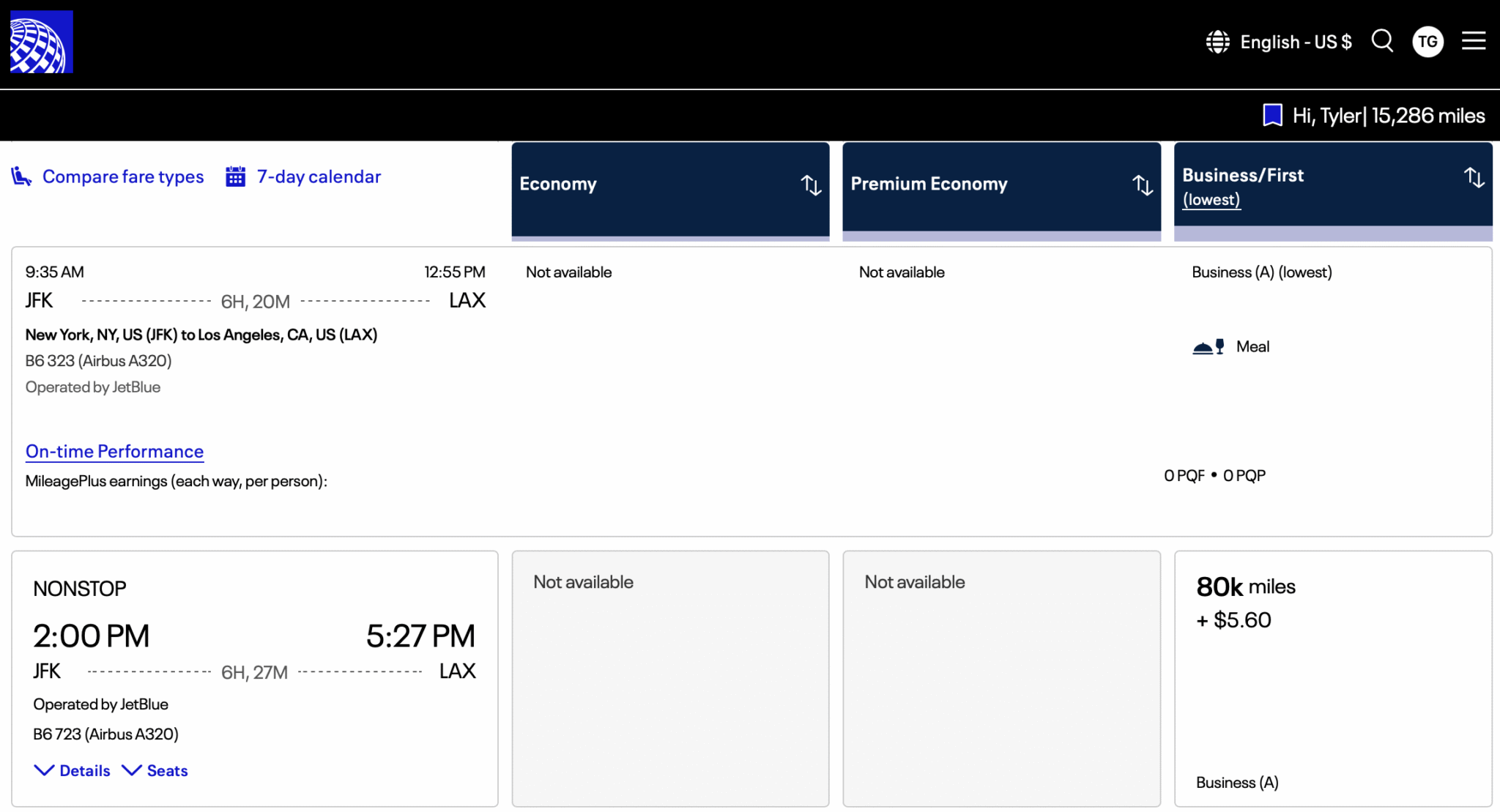Click the seat icon beside Compare fare types
Screen dimensions: 1500x812
(21, 176)
